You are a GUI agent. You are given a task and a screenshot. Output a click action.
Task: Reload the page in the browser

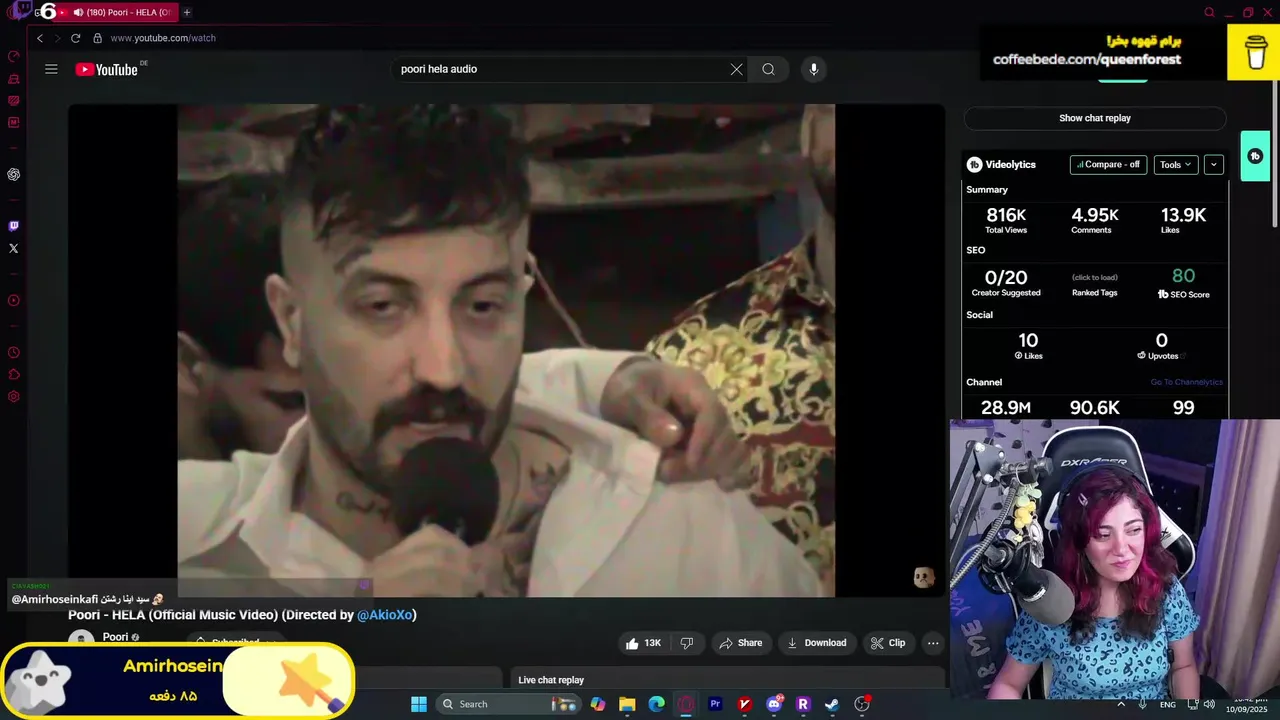pos(75,38)
